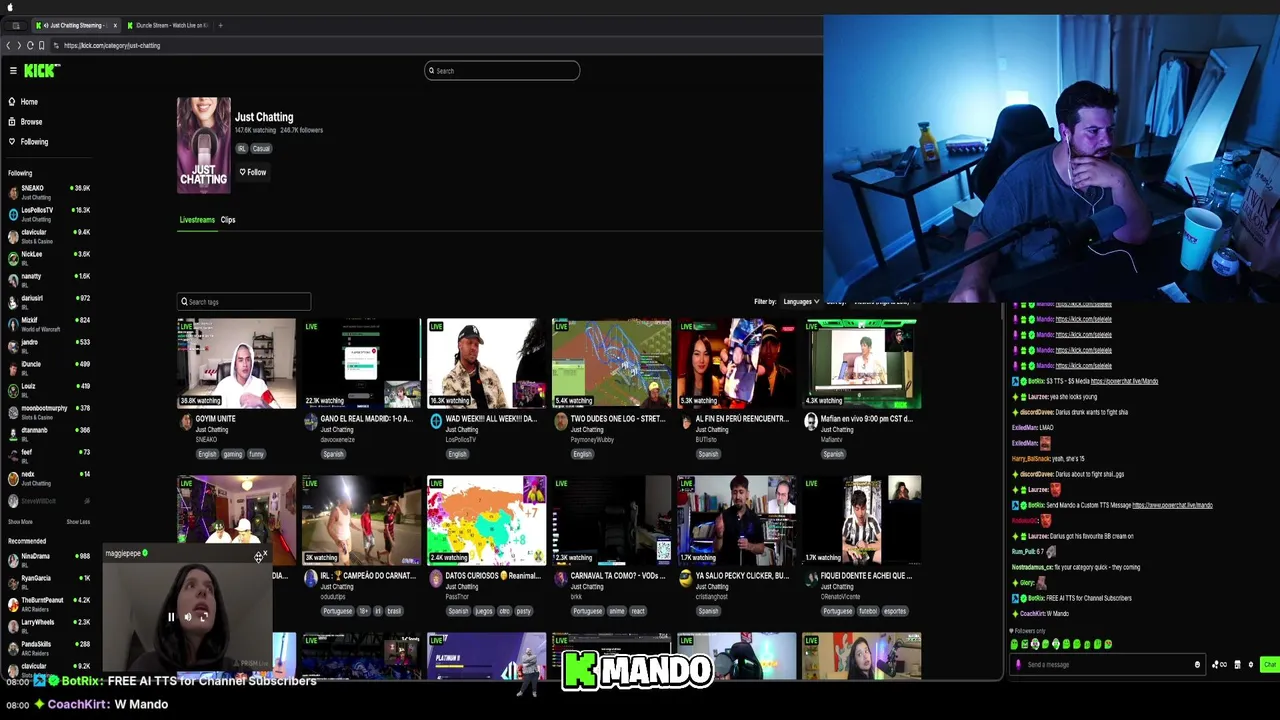Image resolution: width=1280 pixels, height=720 pixels.
Task: Open moonbootmurphy in the Following list
Action: pyautogui.click(x=48, y=411)
